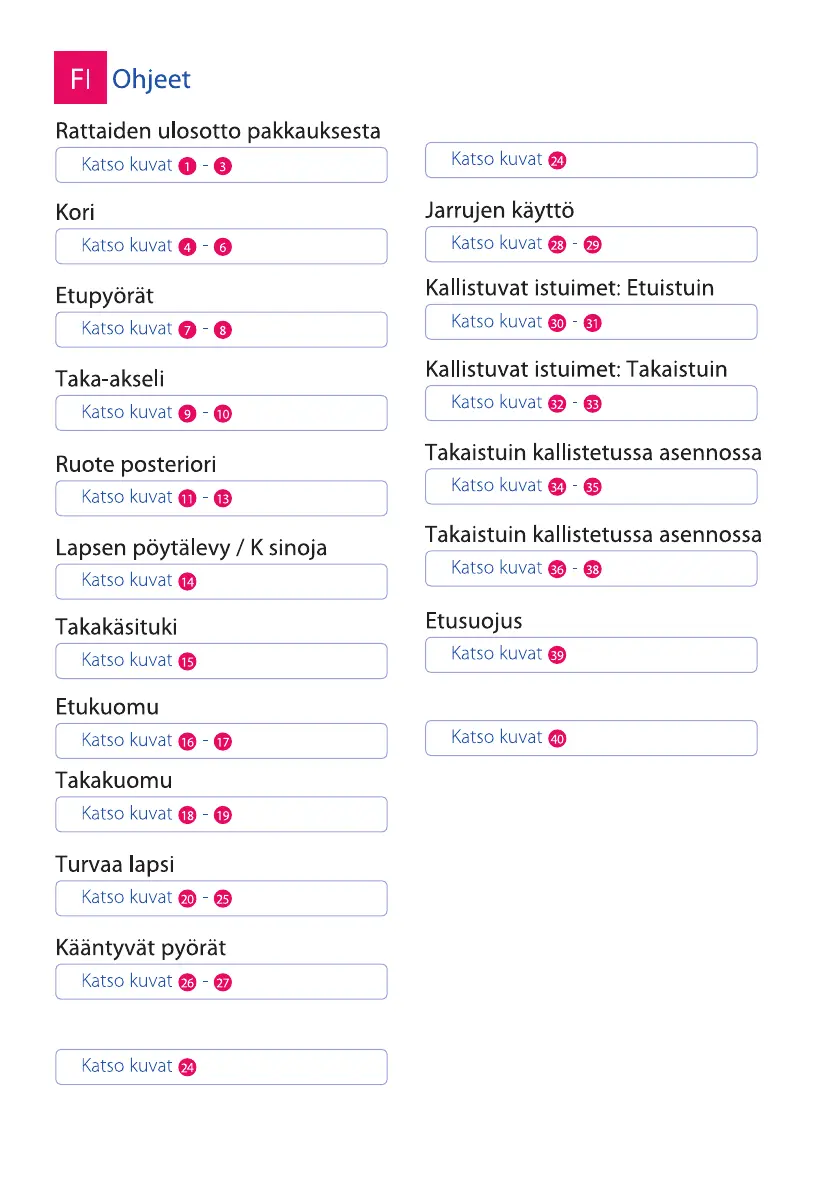Open the Katso kuvat box under Kori
Image resolution: width=839 pixels, height=1191 pixels.
click(x=221, y=246)
